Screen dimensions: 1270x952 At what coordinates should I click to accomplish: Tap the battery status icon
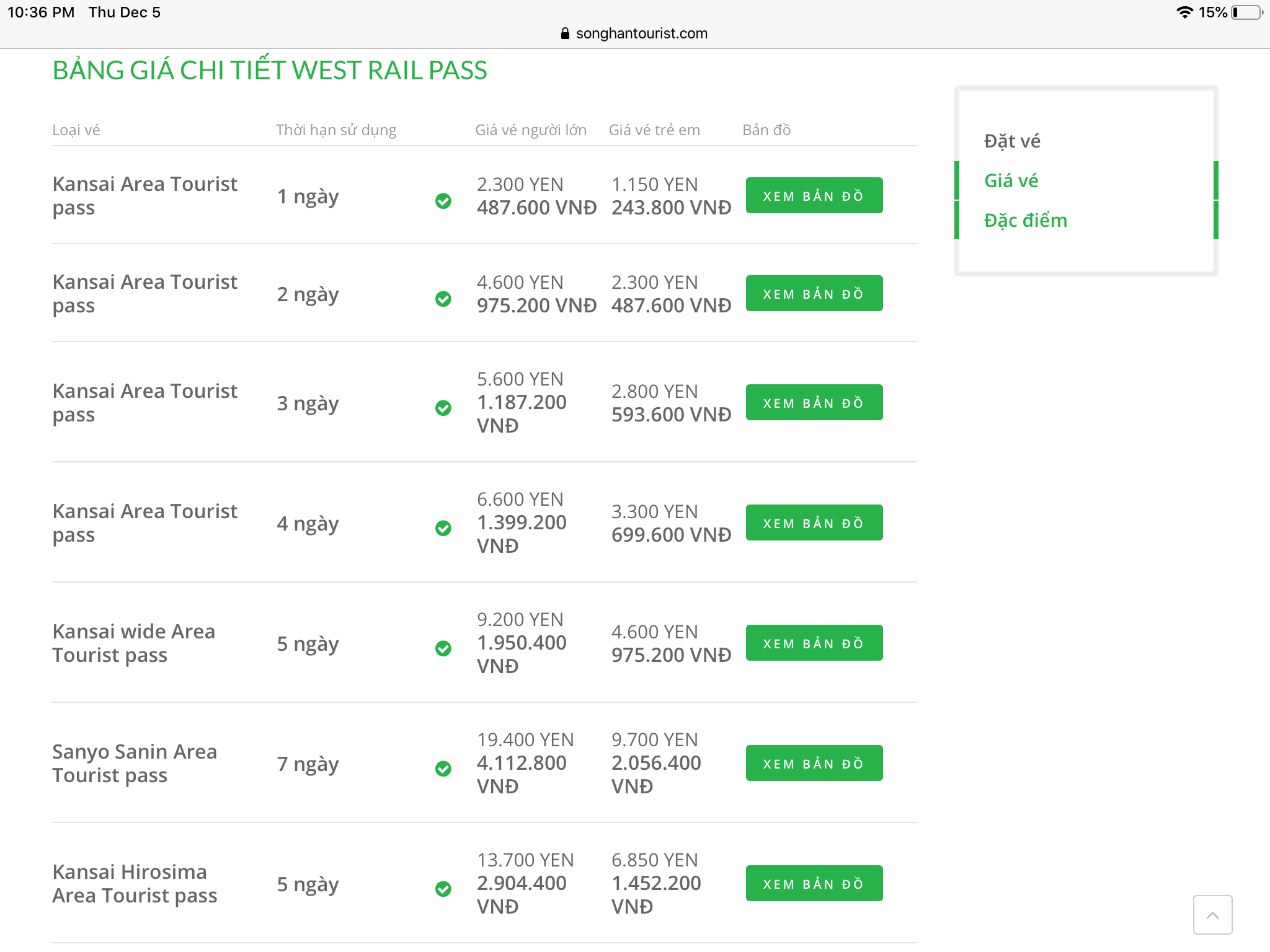click(1246, 12)
